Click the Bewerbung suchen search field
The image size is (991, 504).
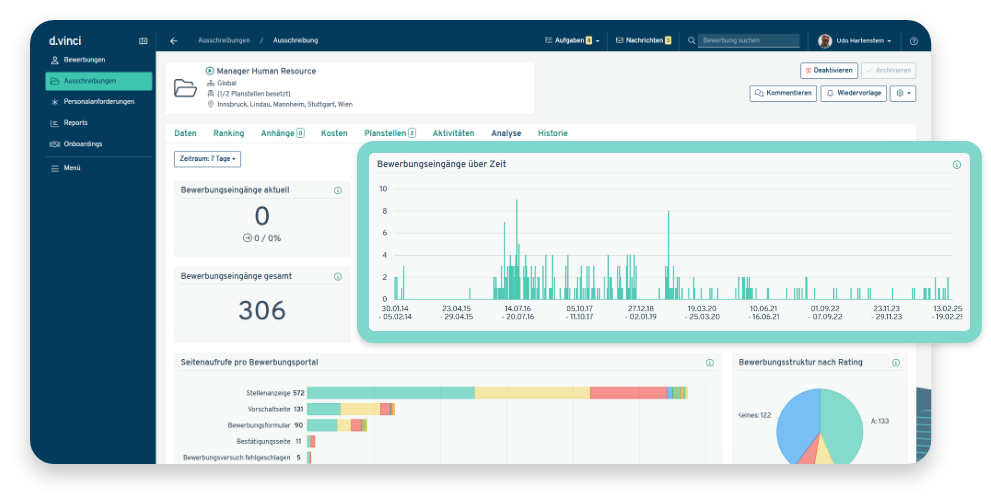pos(750,41)
